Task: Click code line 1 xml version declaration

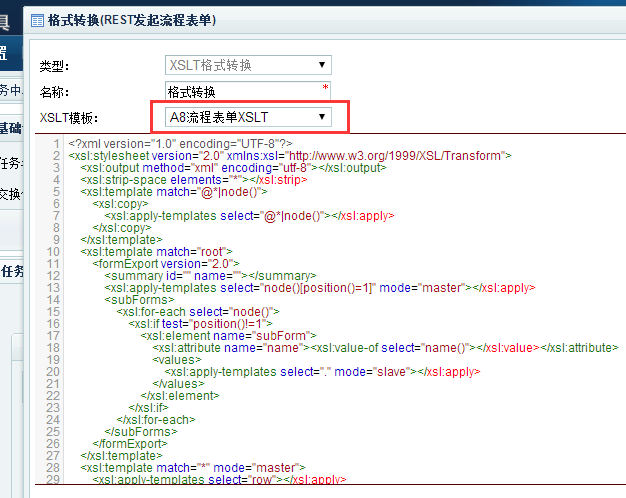Action: pyautogui.click(x=180, y=143)
